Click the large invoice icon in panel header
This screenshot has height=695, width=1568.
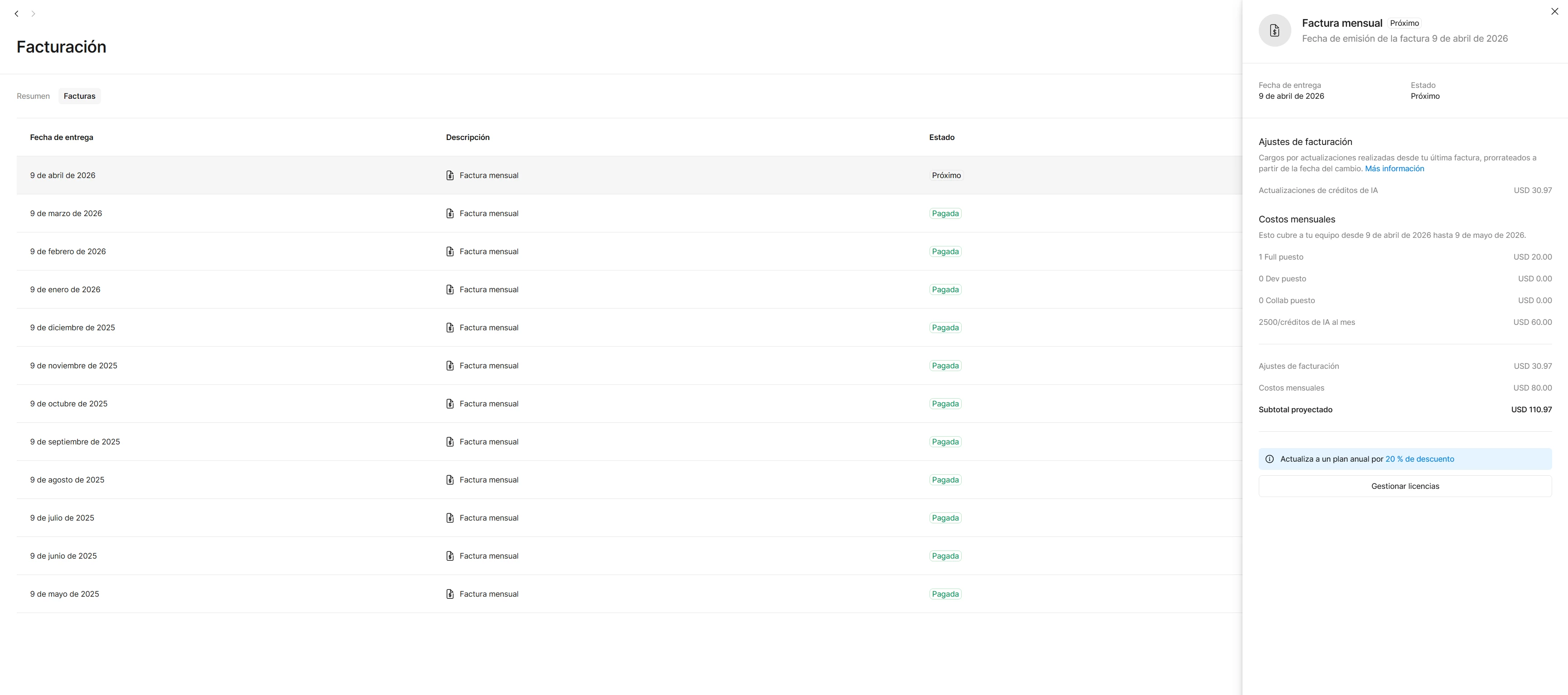[1275, 30]
